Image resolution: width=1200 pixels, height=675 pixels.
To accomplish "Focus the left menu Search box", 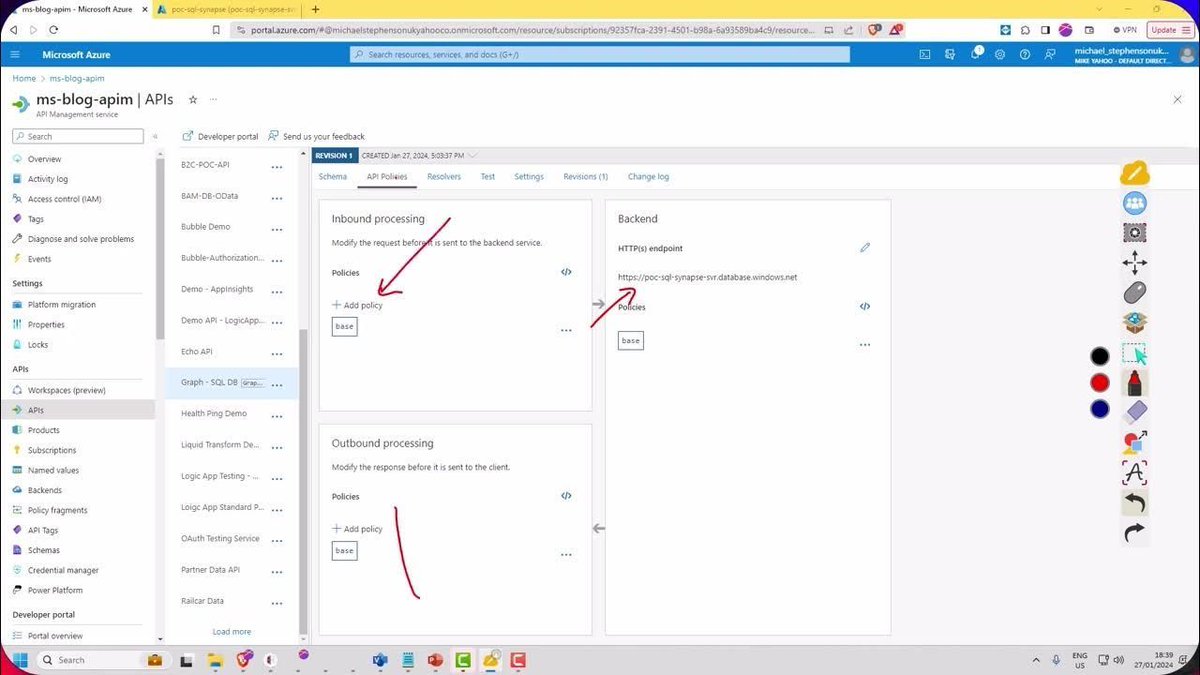I will 78,136.
